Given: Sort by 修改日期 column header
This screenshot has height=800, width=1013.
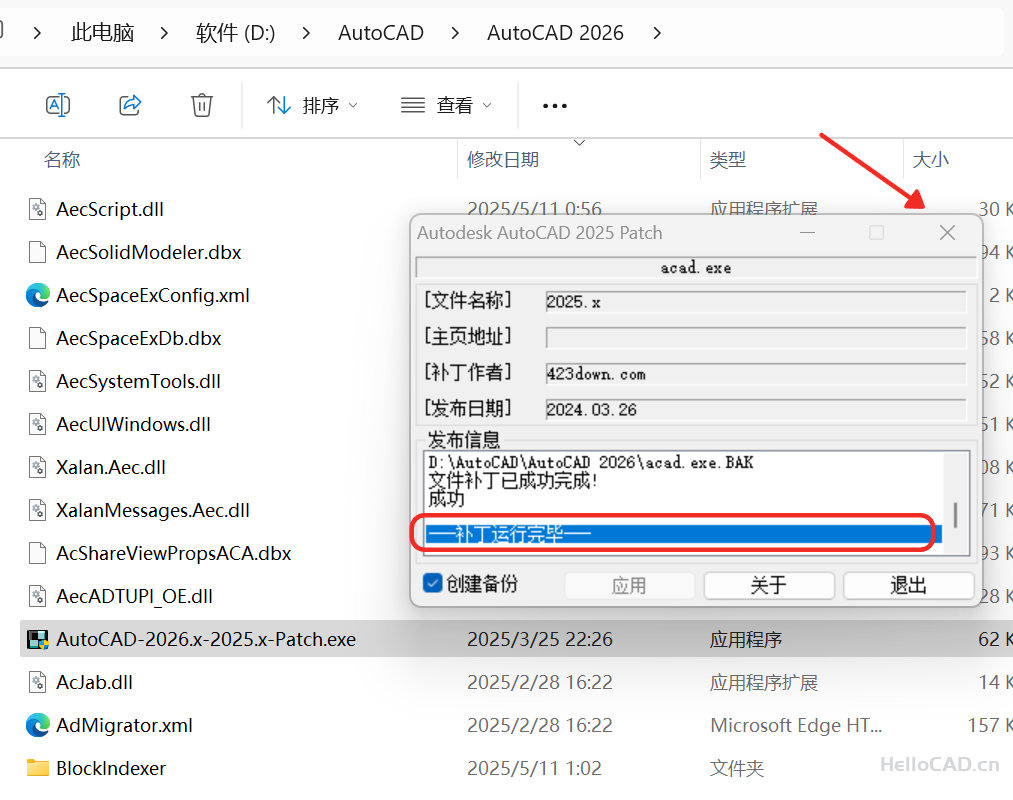Looking at the screenshot, I should 503,160.
